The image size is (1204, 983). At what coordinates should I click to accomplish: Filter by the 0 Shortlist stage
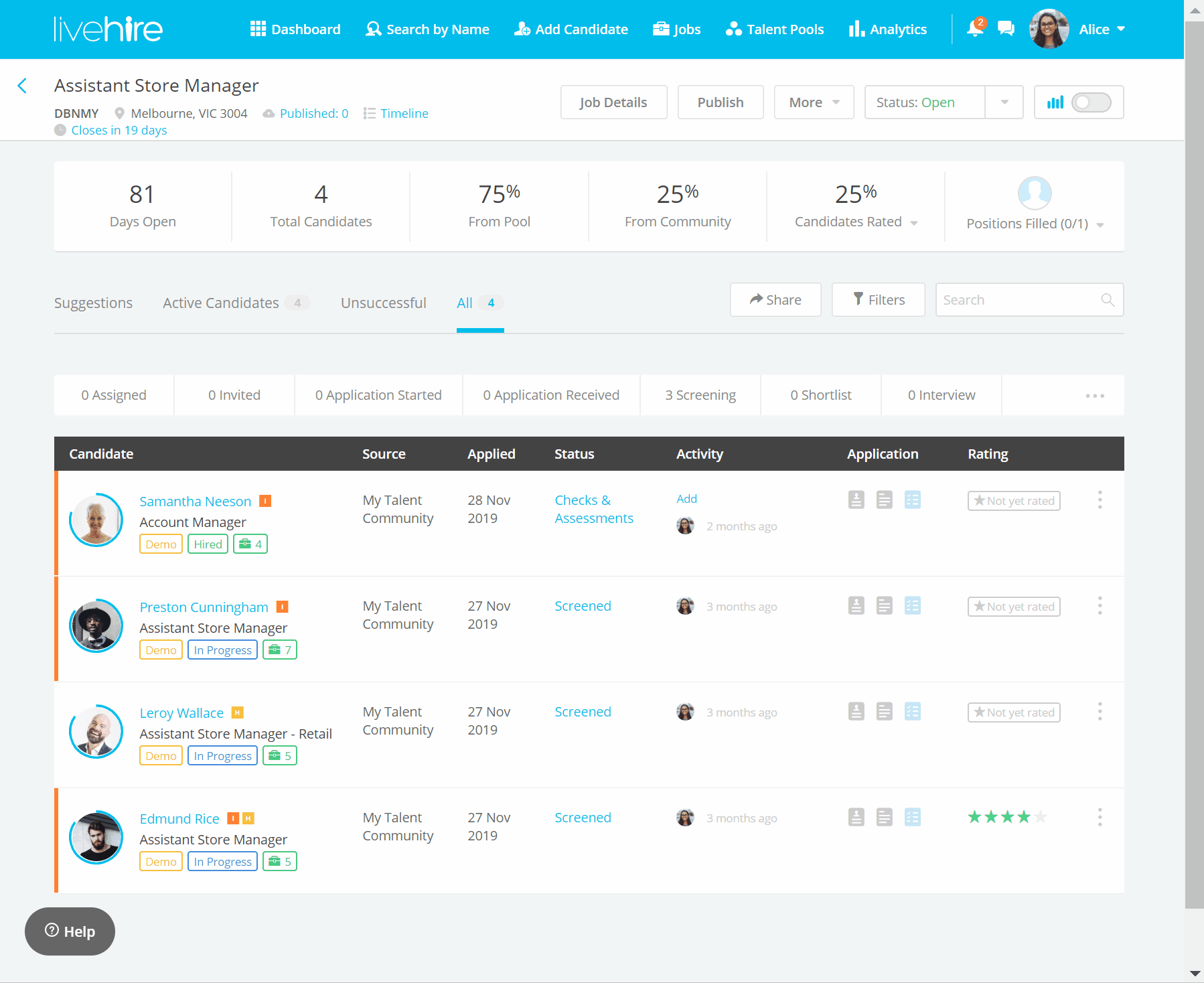821,395
